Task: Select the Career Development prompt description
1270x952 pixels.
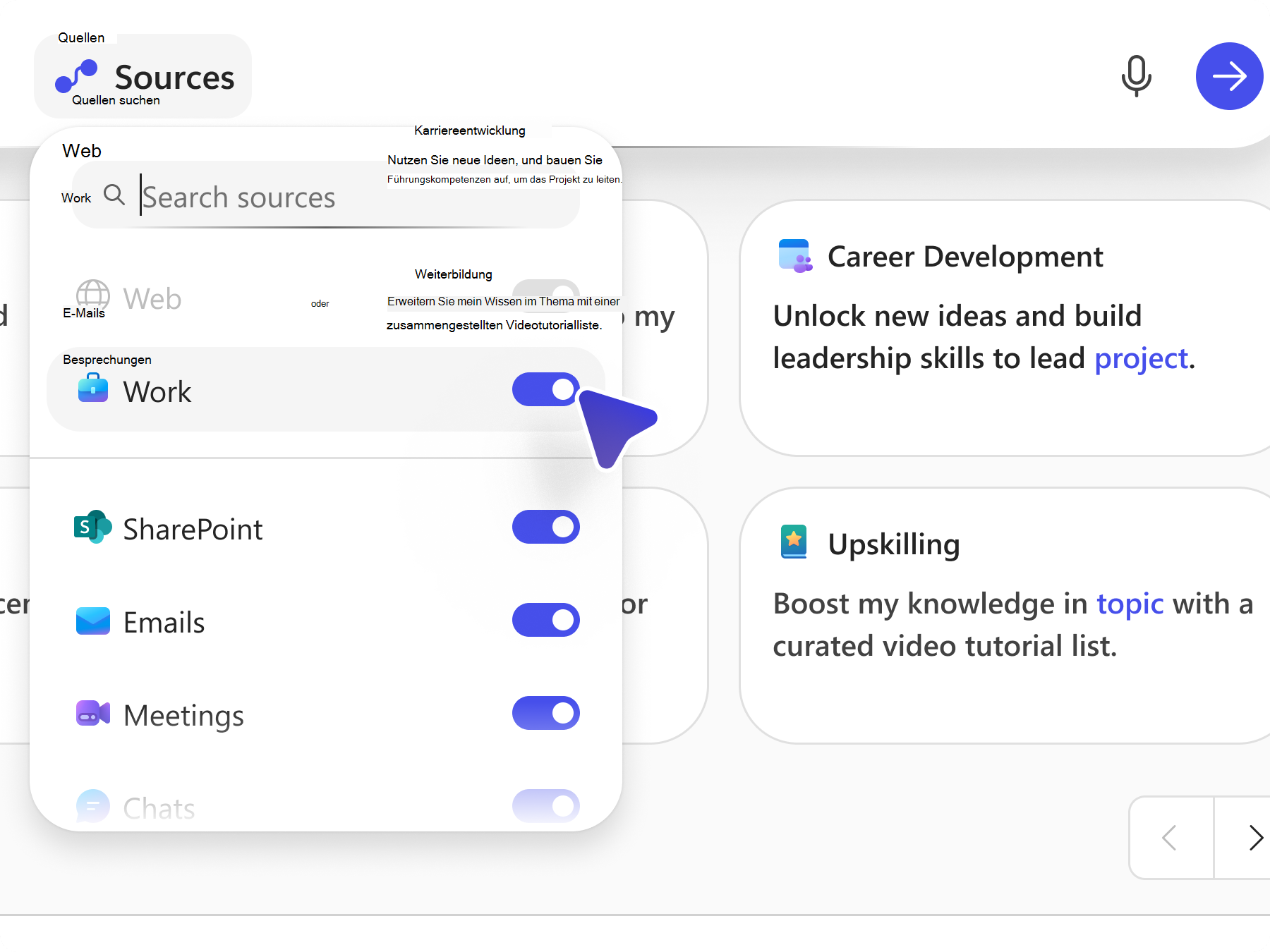Action: click(984, 337)
